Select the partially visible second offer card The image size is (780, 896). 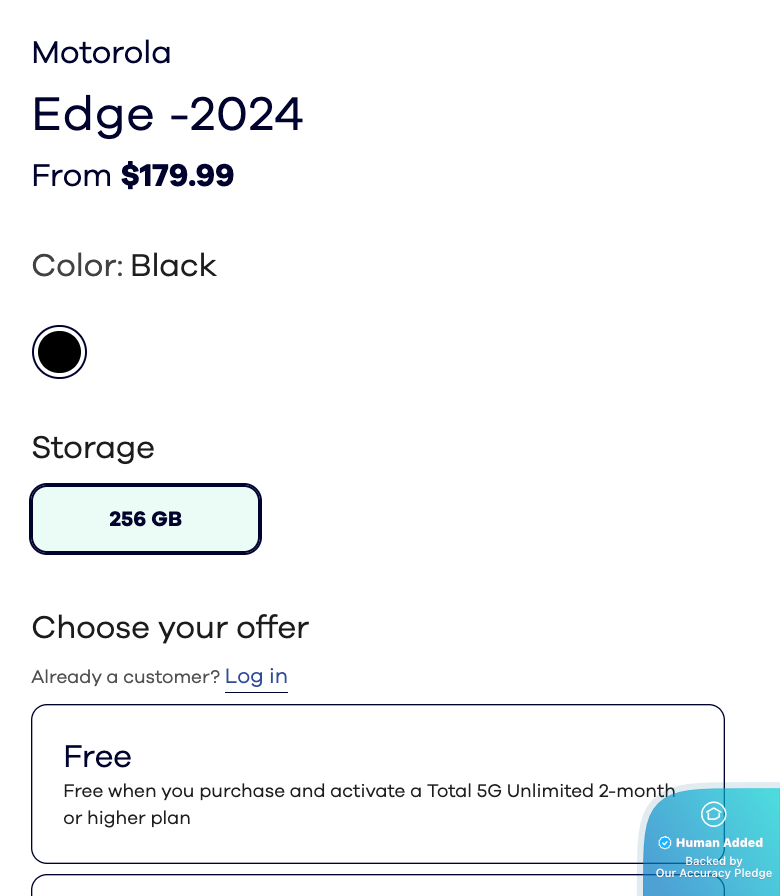tap(330, 886)
